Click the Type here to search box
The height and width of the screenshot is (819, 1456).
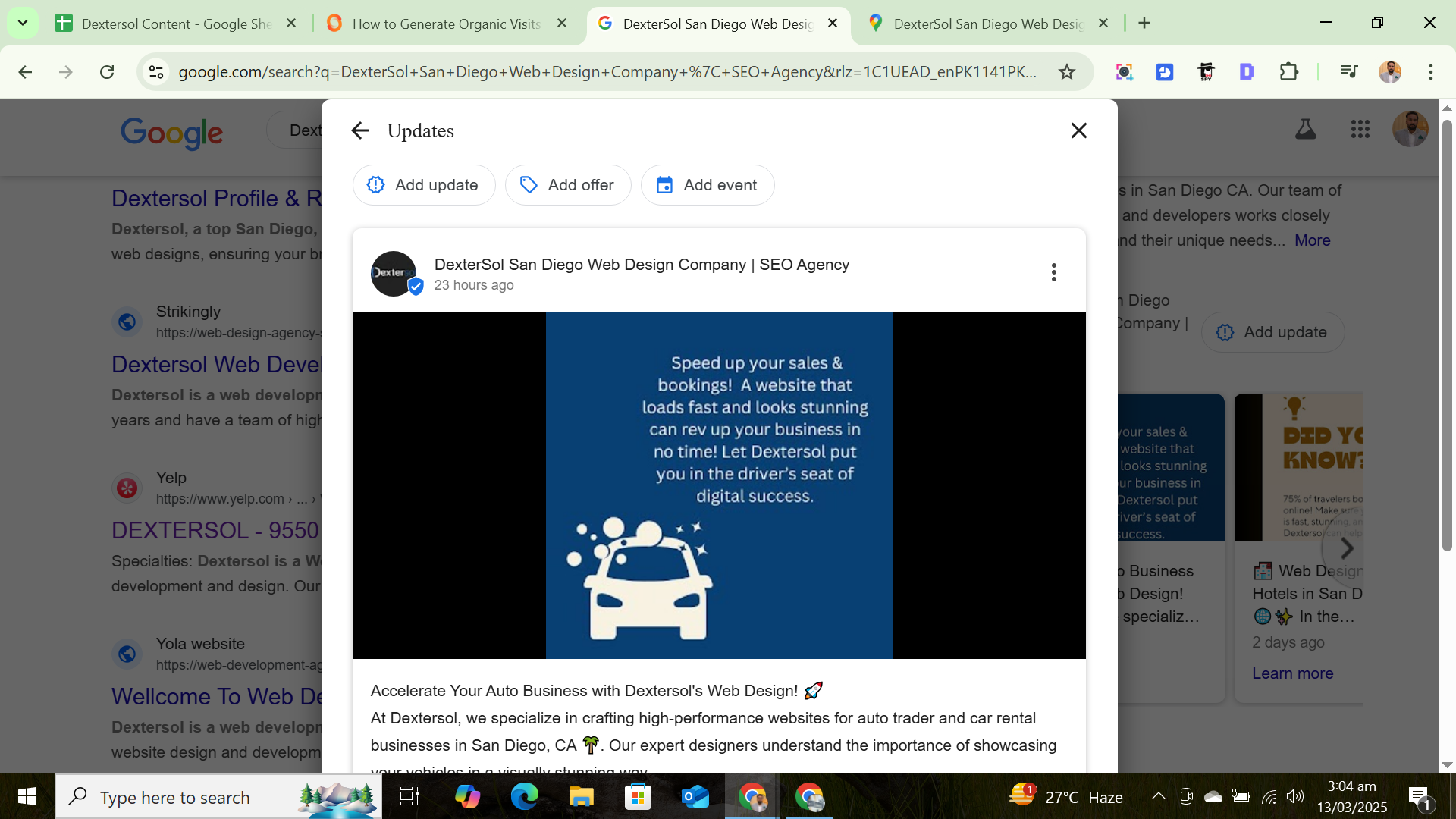click(x=218, y=797)
